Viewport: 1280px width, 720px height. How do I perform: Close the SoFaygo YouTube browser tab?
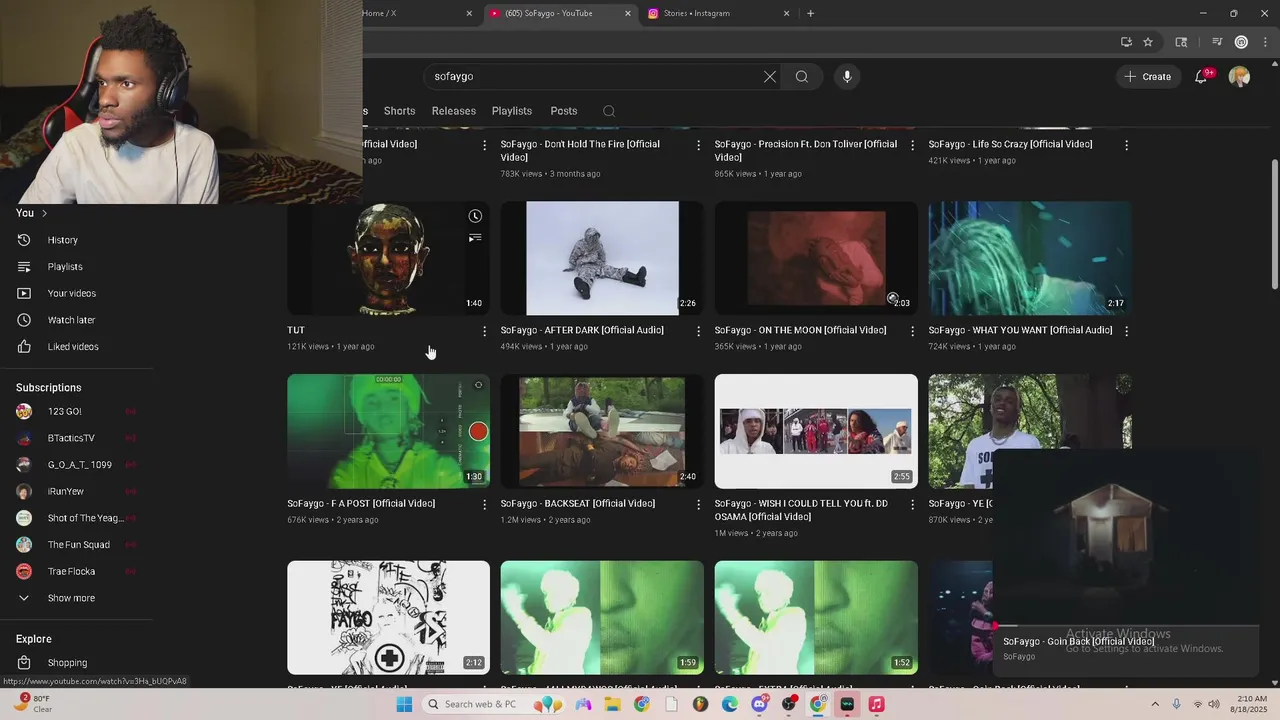628,13
